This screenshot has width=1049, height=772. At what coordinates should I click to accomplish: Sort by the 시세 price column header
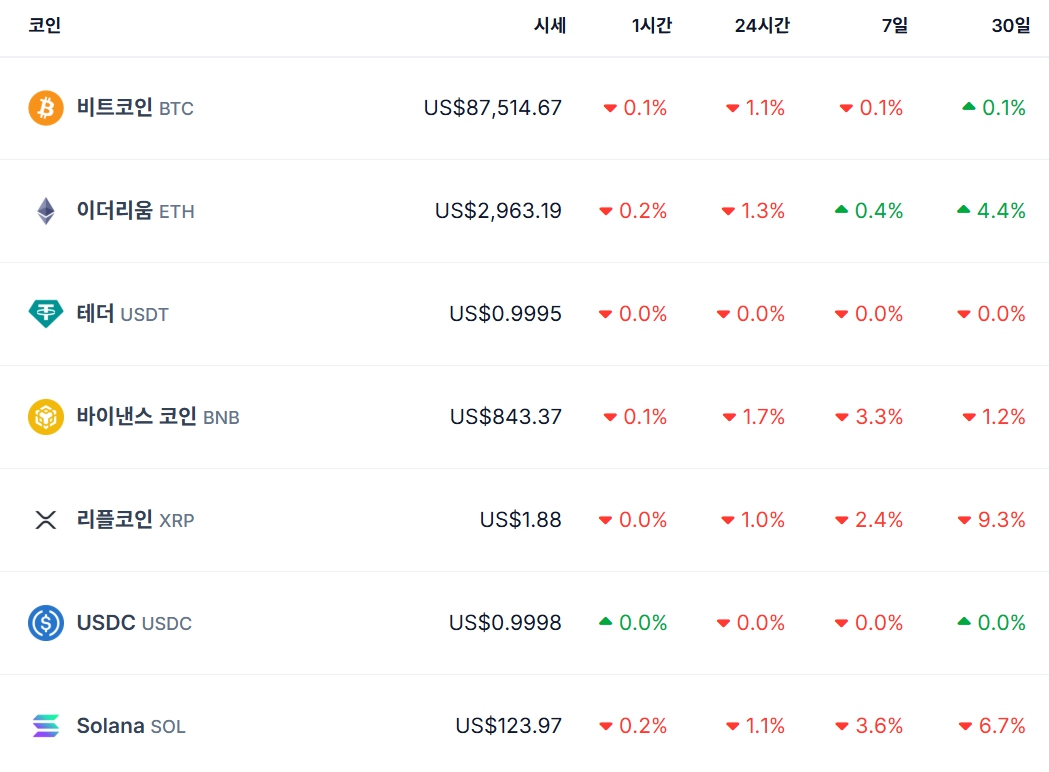[550, 26]
